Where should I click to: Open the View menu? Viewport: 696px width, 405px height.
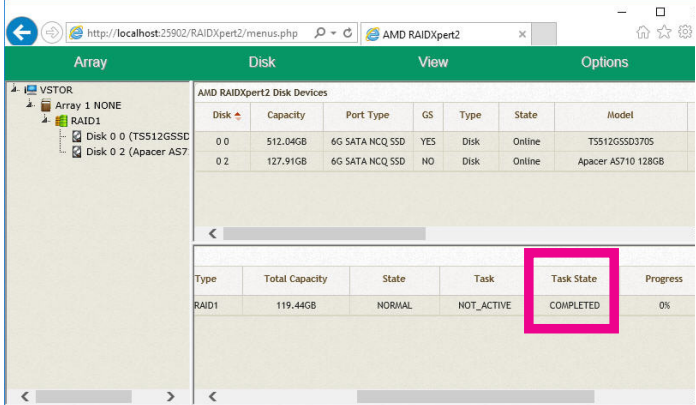click(433, 62)
